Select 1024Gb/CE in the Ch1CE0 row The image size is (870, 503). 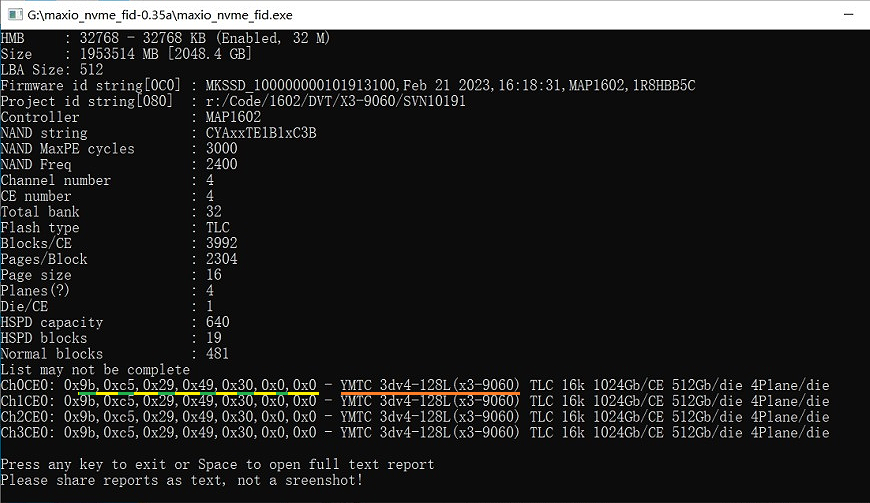628,402
